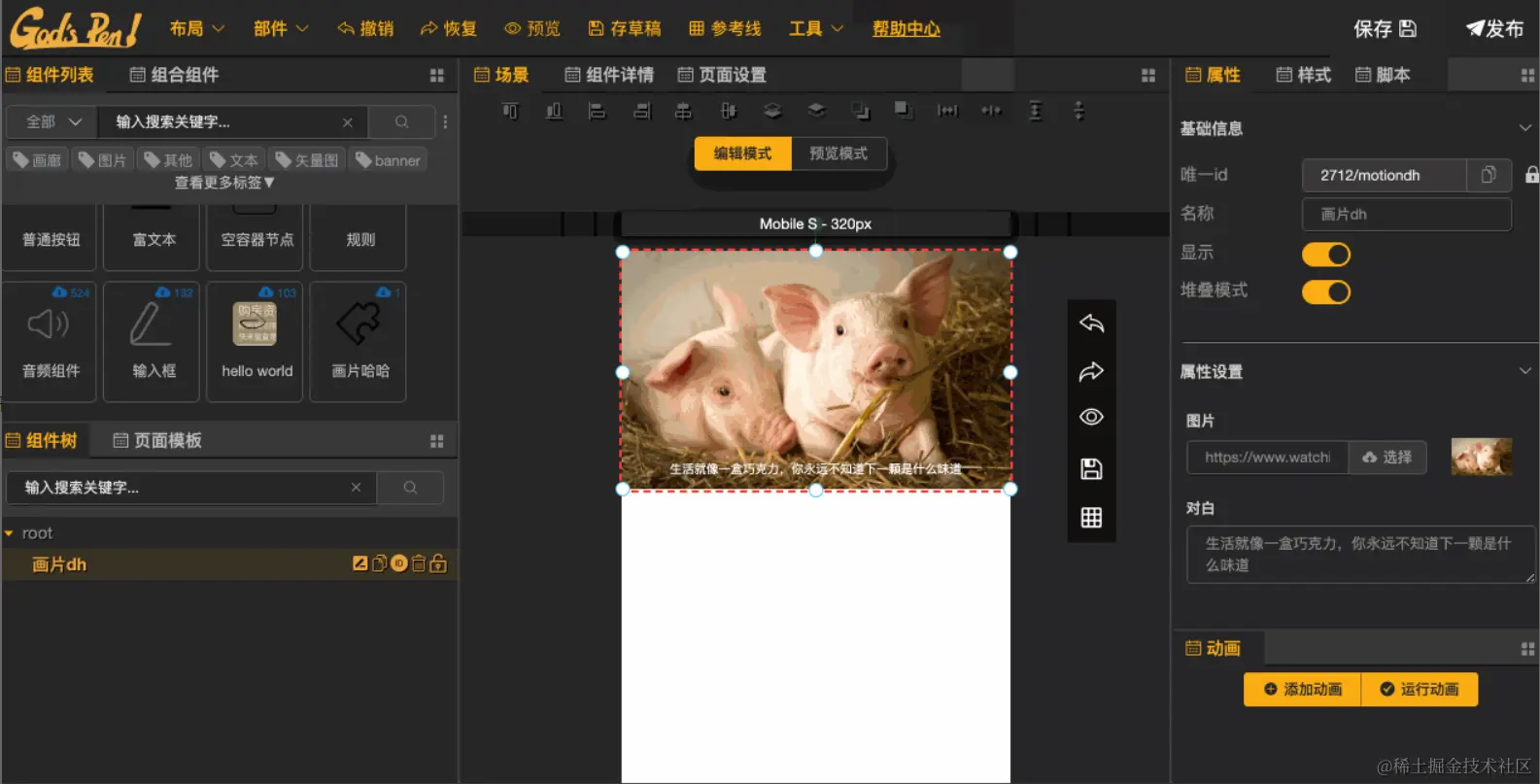
Task: Click the grid icon in canvas side toolbar
Action: pyautogui.click(x=1091, y=518)
